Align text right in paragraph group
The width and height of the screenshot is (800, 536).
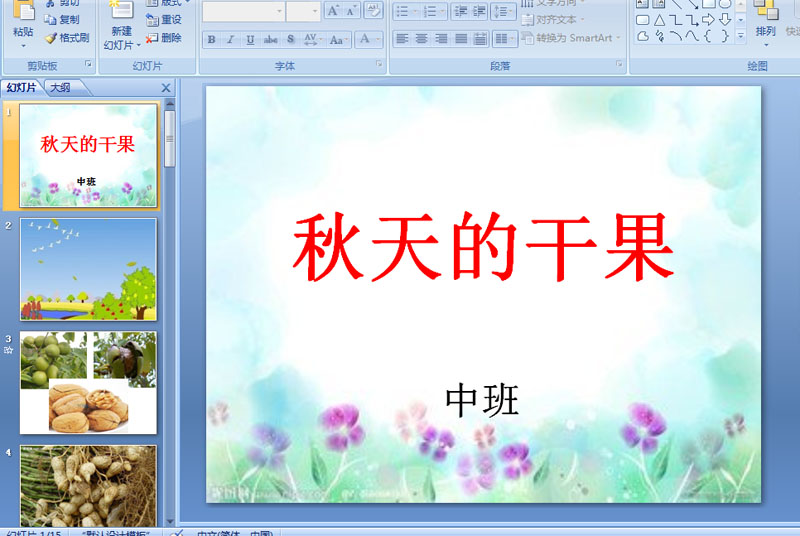click(441, 39)
